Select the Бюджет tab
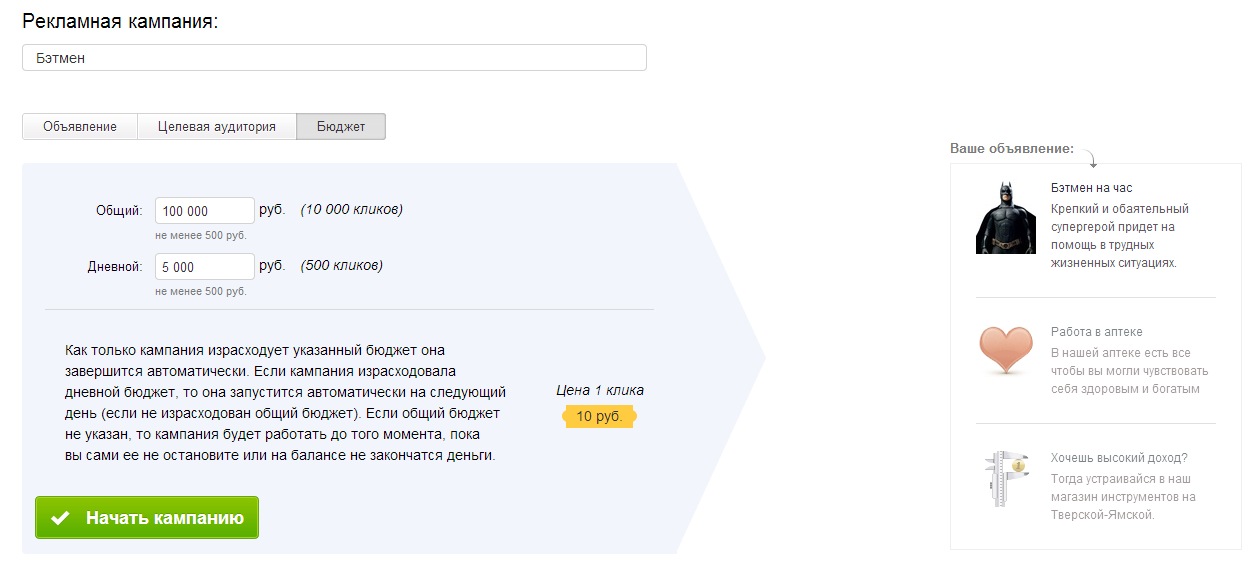The height and width of the screenshot is (570, 1259). click(x=341, y=127)
